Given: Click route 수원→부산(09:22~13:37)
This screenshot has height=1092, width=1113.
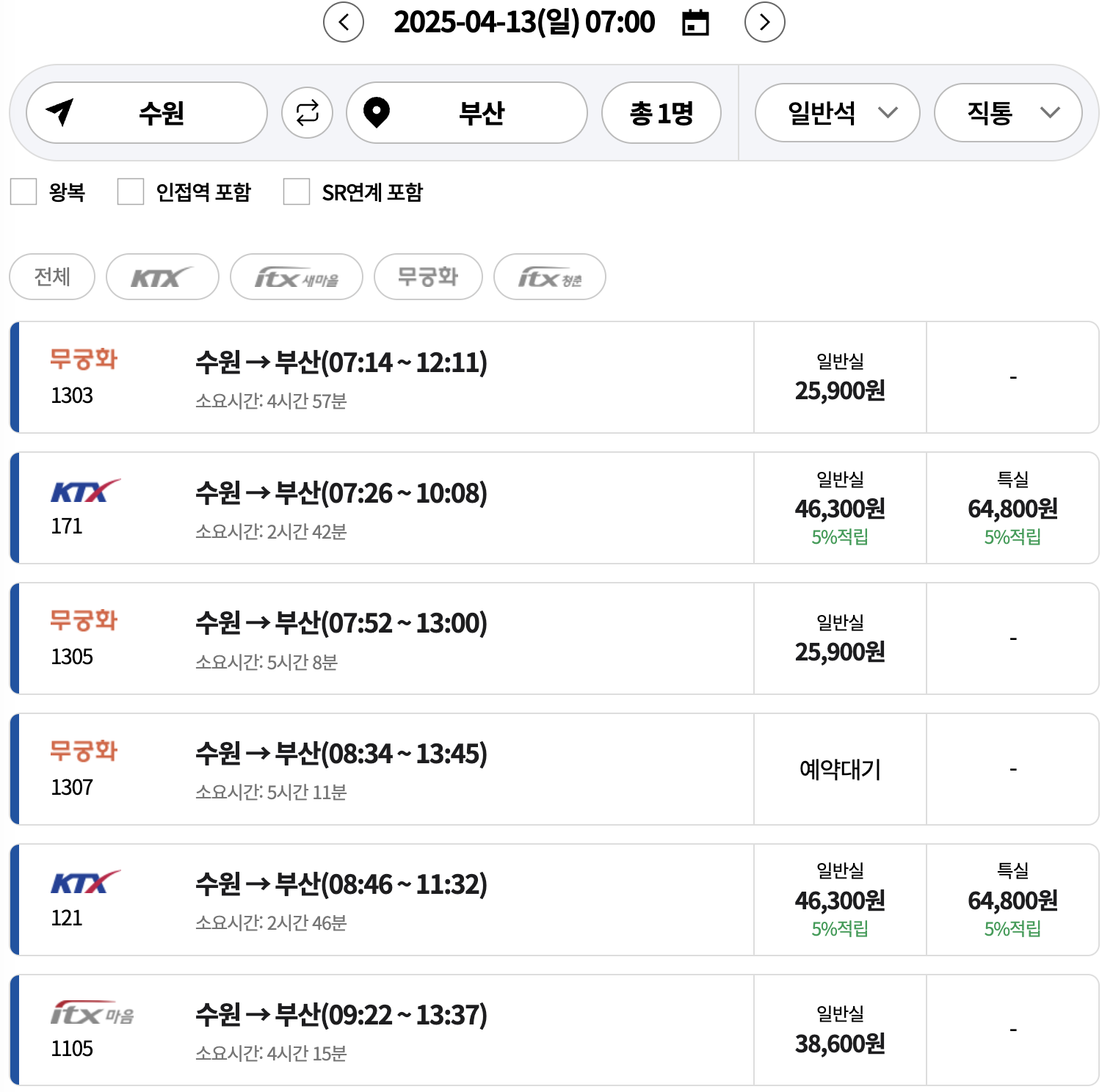Looking at the screenshot, I should pos(341,1014).
